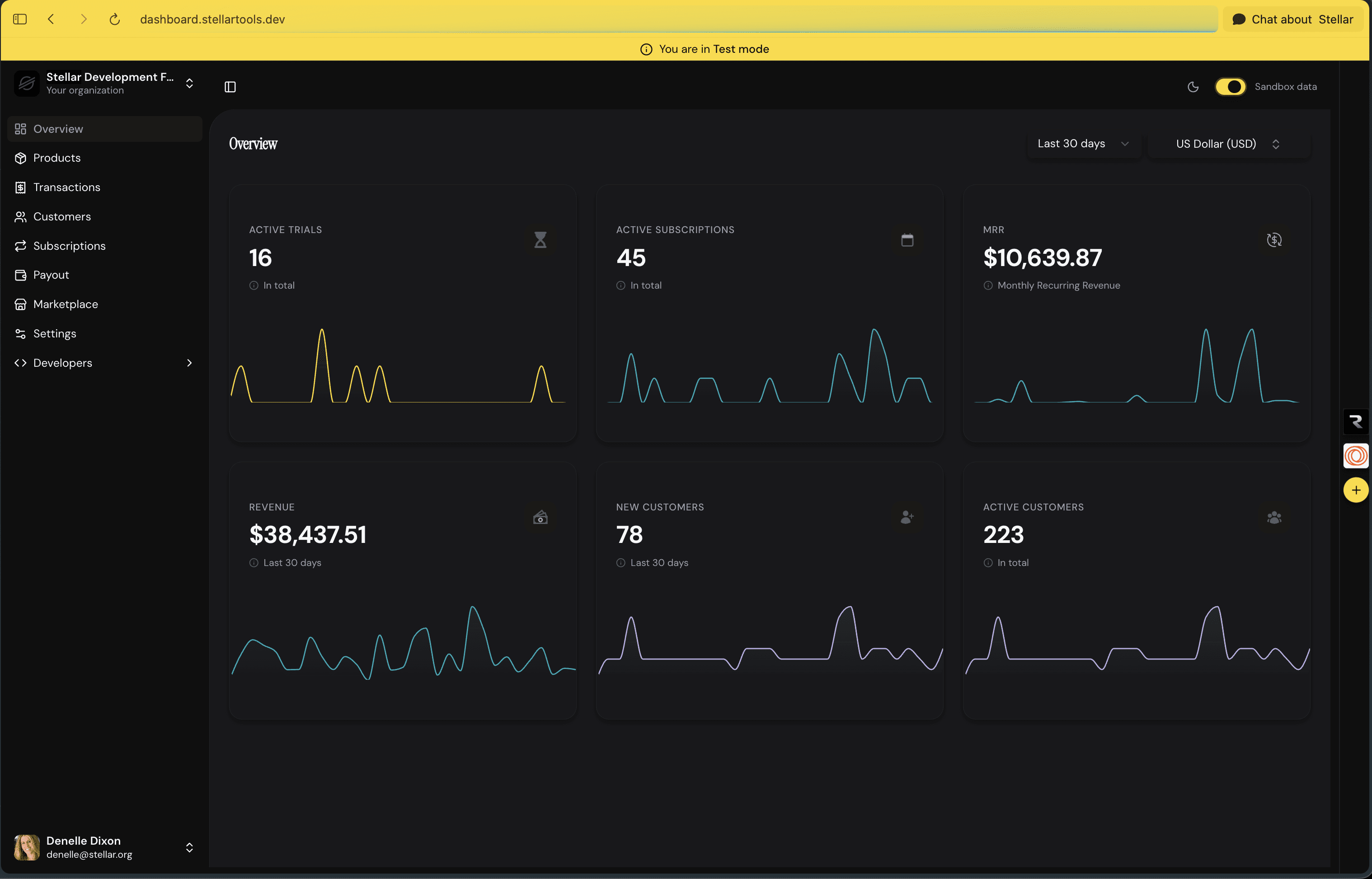Click the 45 active subscriptions value
The image size is (1372, 879).
click(631, 257)
